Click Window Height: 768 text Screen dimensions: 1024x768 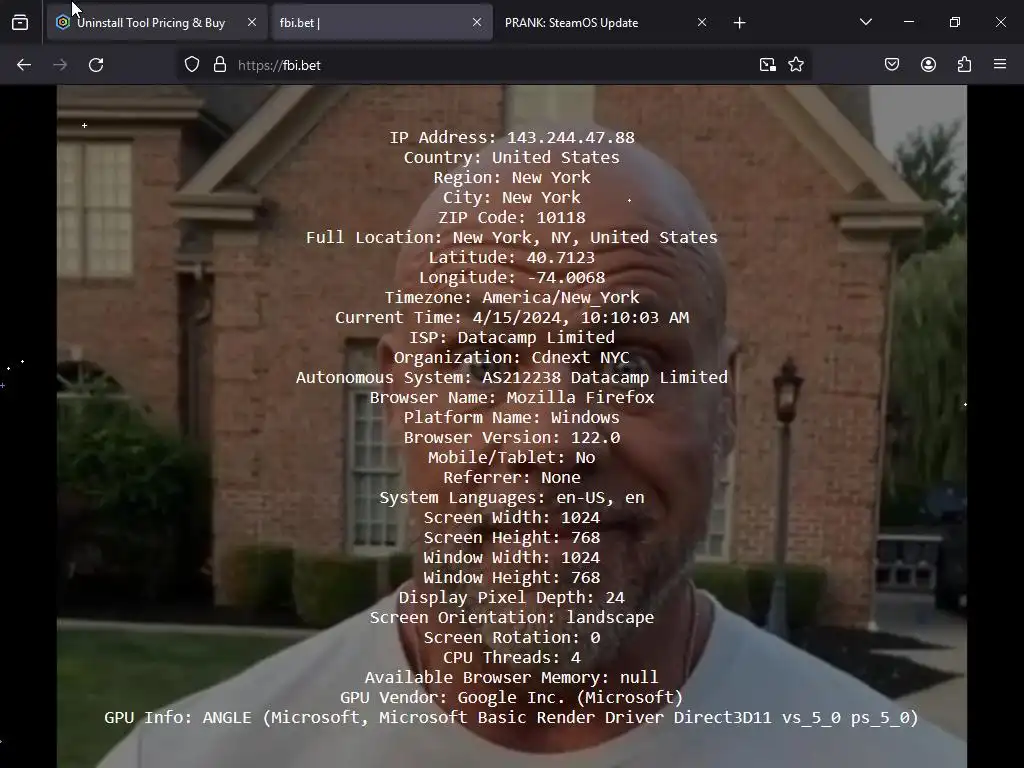click(x=512, y=578)
